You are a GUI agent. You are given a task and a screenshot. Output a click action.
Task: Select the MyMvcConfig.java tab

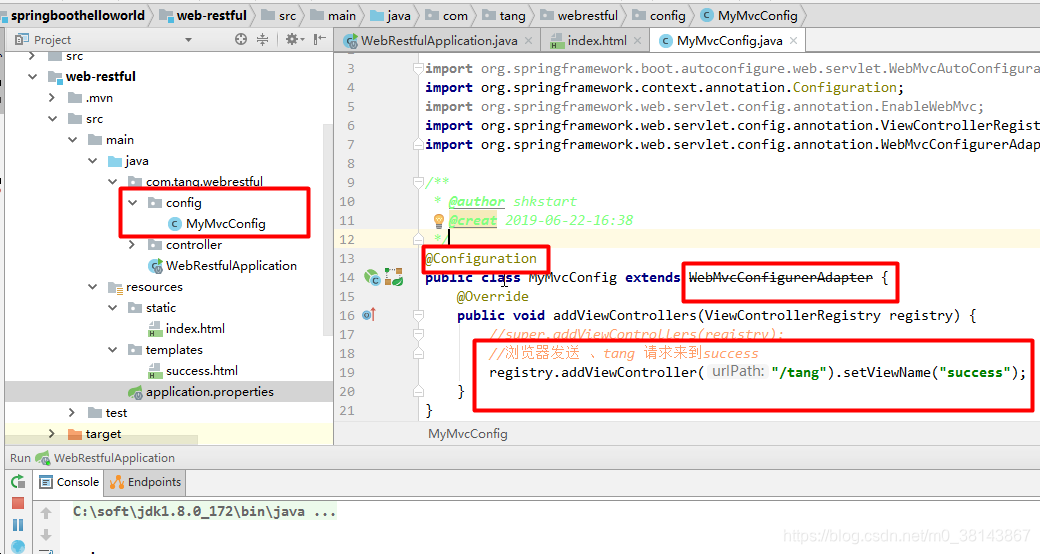729,40
